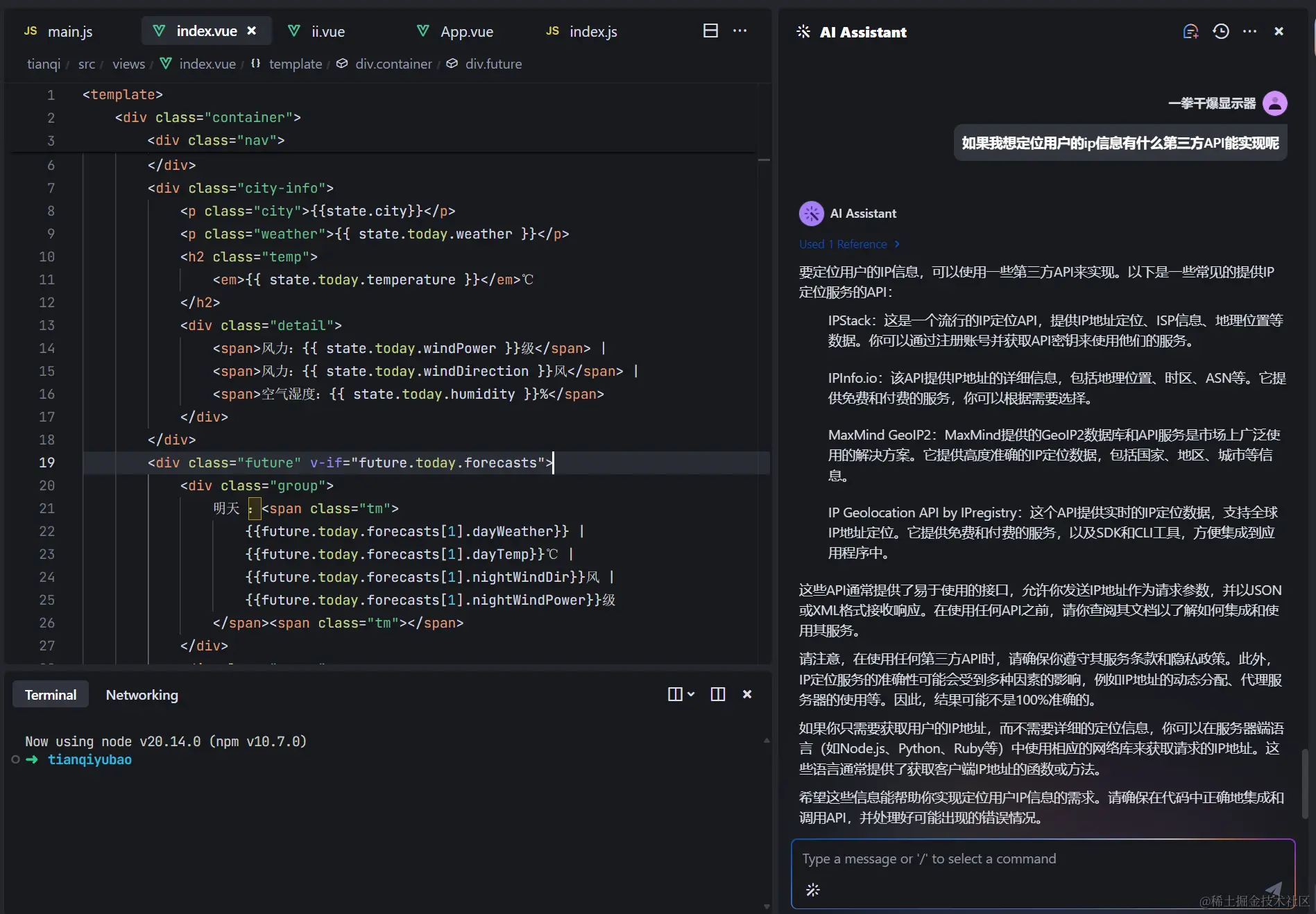Click the sparkle command icon in chat input
1316x914 pixels.
point(813,890)
